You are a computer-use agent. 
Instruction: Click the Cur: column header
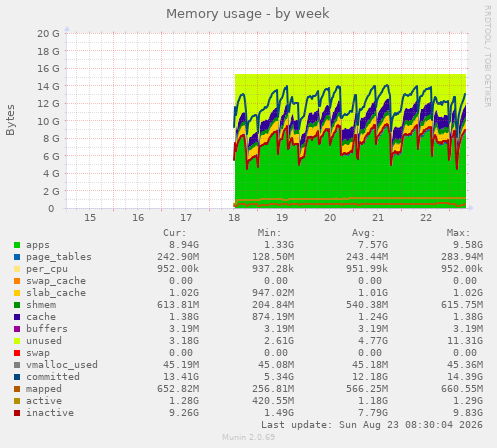point(175,233)
